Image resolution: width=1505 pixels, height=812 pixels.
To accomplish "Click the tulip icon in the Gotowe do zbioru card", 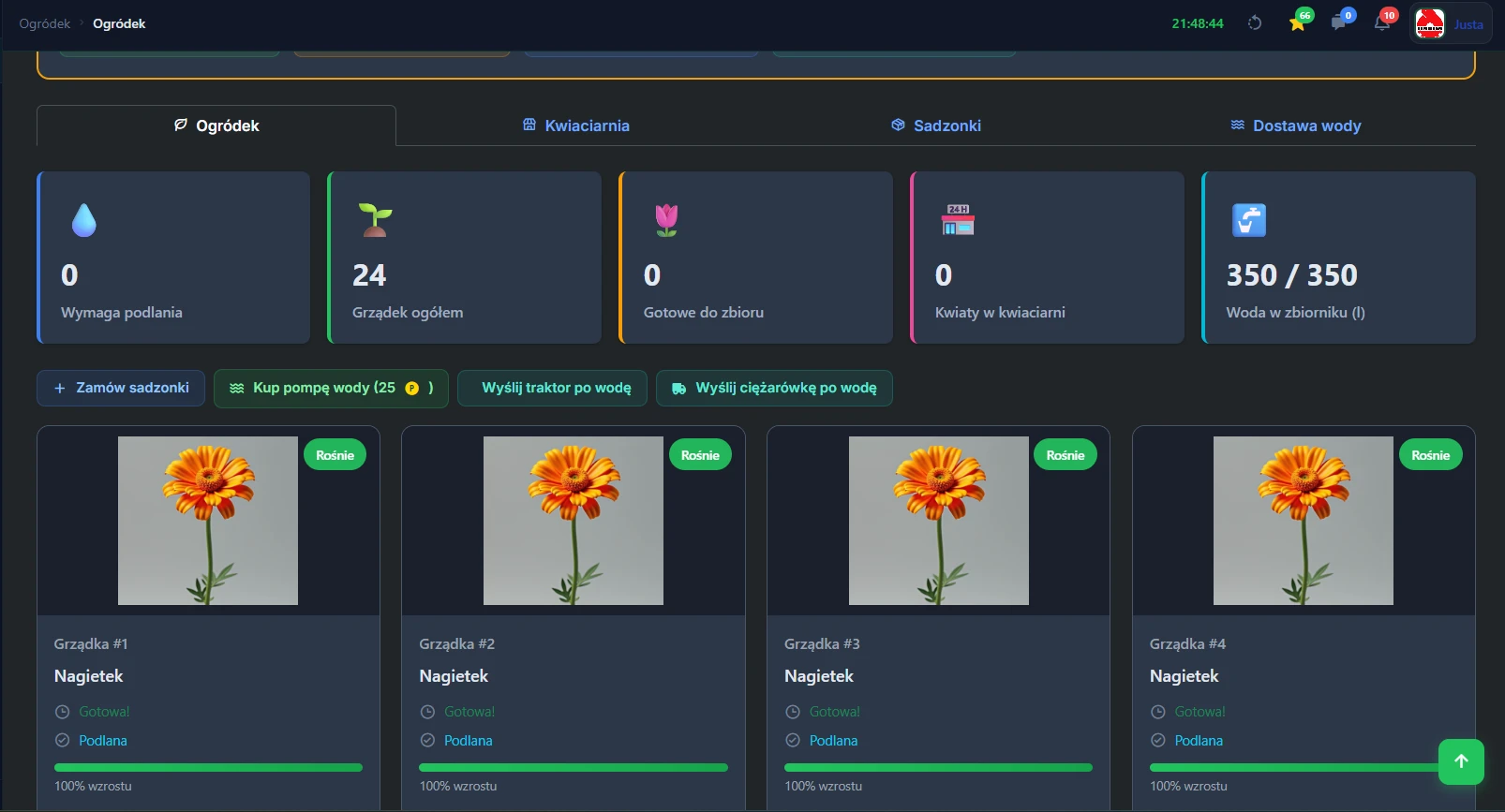I will 666,220.
